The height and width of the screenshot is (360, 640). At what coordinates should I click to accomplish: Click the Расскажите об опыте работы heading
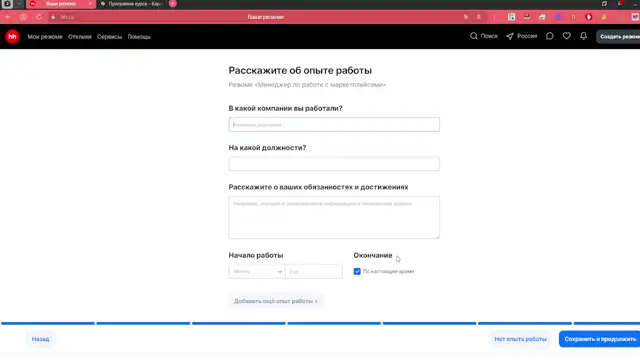click(300, 70)
